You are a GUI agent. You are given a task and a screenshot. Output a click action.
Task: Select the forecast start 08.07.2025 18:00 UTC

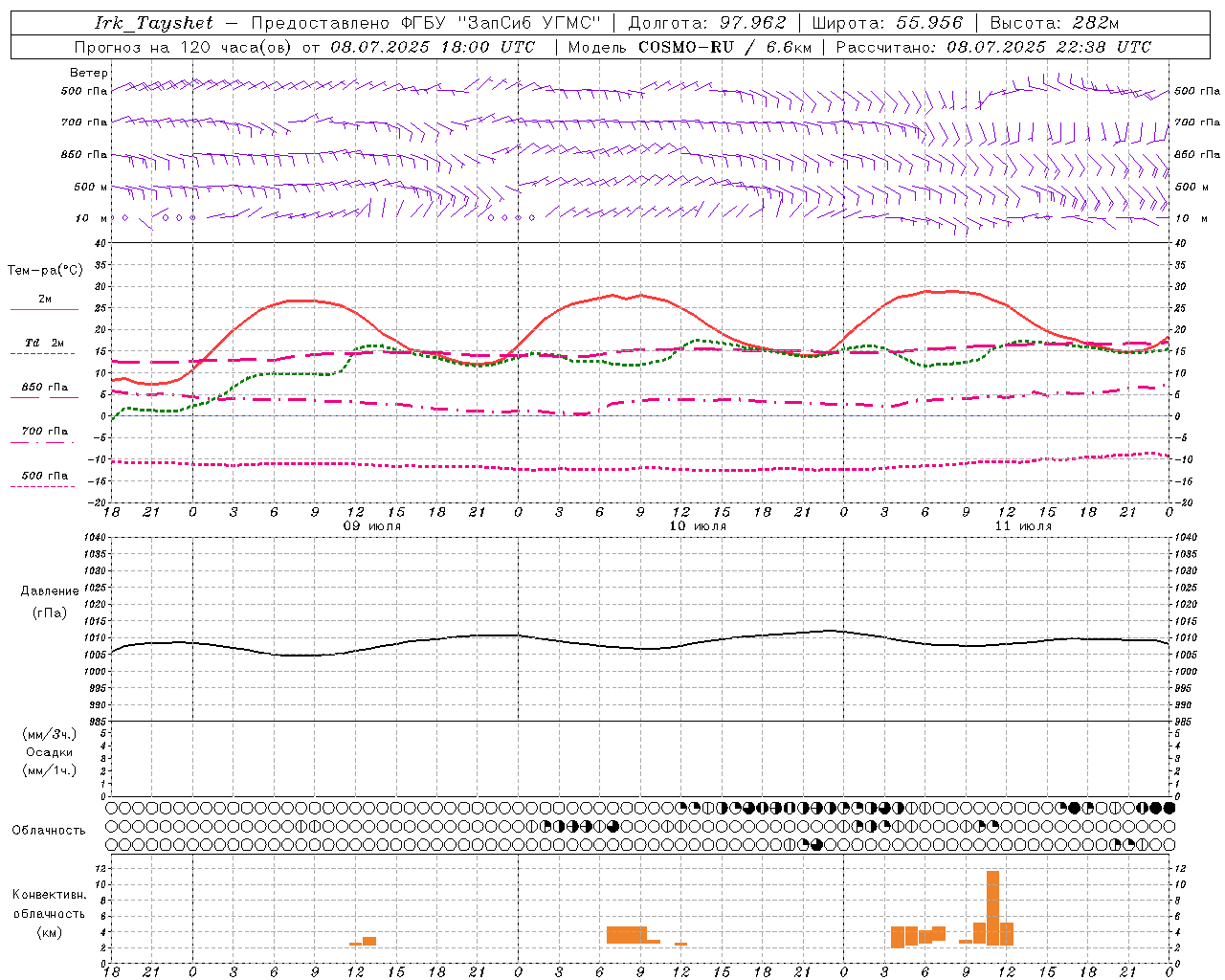click(x=433, y=47)
